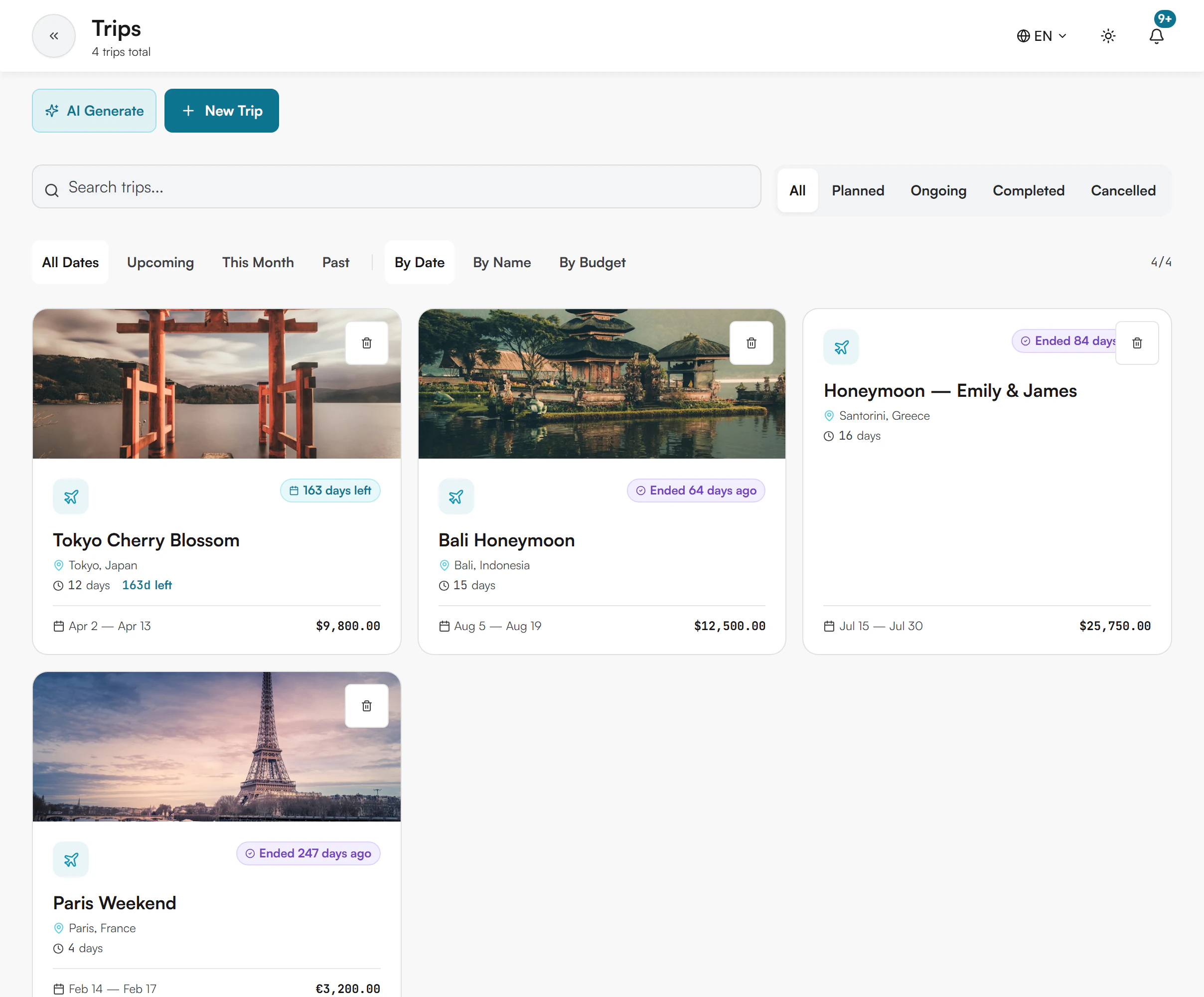Open Eiffel Tower trip photo

(x=217, y=747)
